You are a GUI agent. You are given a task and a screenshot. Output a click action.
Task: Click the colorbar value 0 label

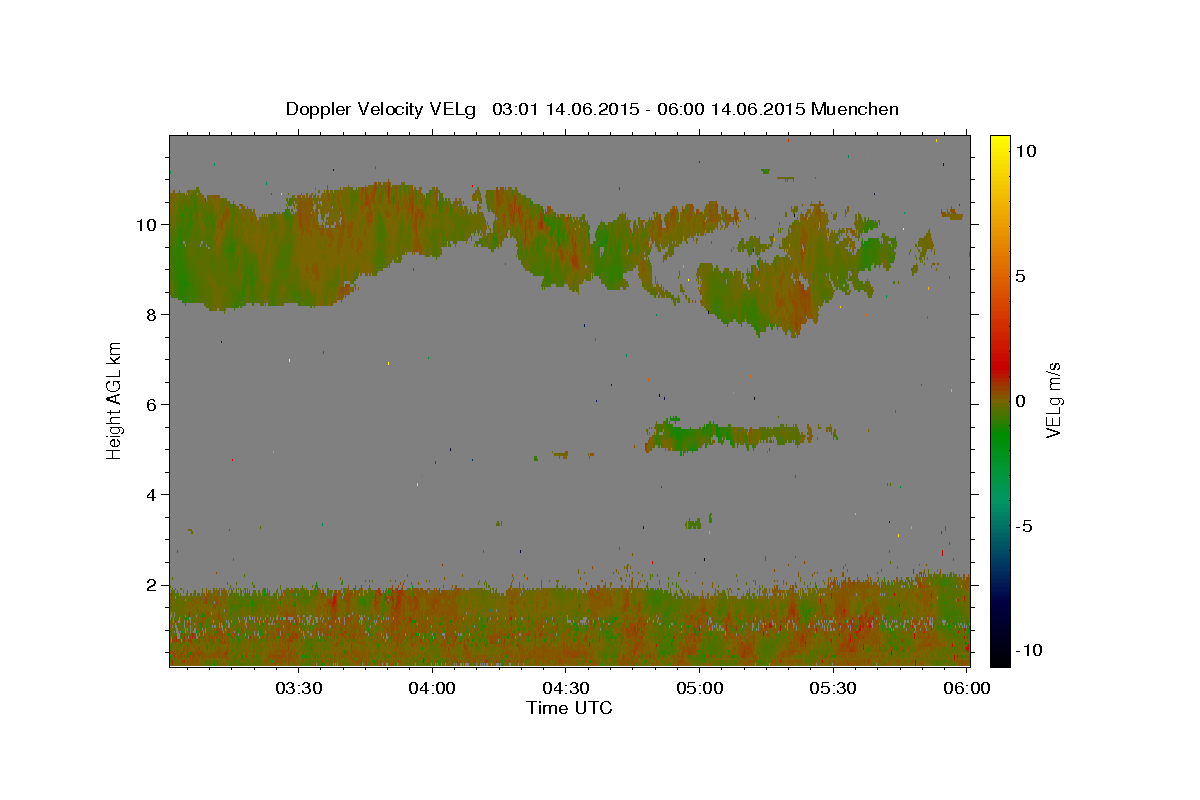pos(1021,401)
